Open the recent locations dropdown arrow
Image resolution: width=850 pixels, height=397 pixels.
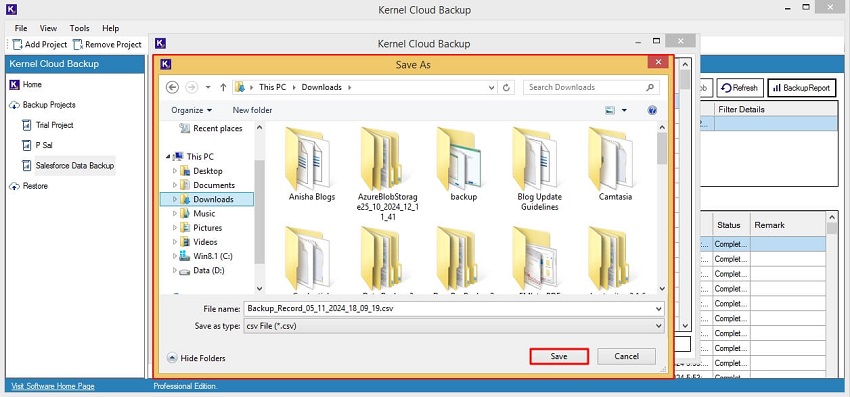coord(208,87)
